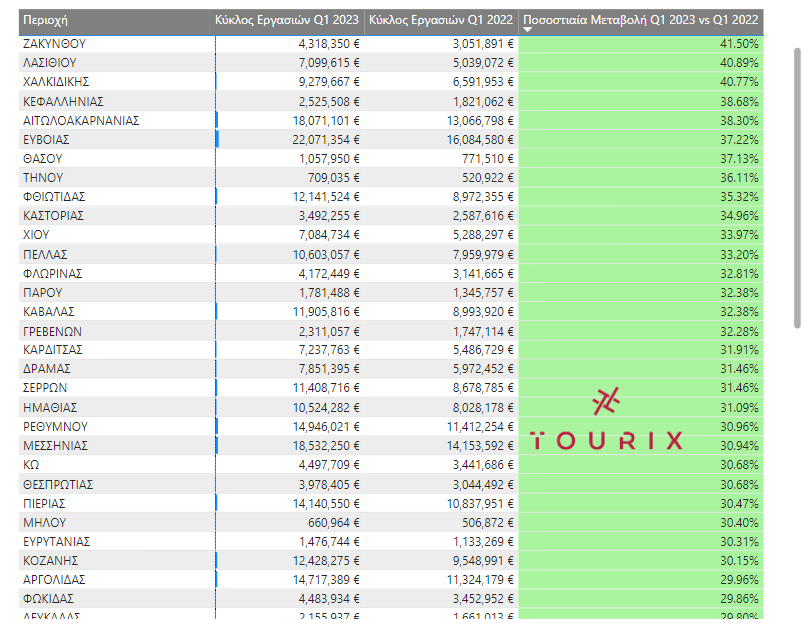
Task: Select the ΧΑΛΚΙΔΙΚΗΣ region cell
Action: 57,82
